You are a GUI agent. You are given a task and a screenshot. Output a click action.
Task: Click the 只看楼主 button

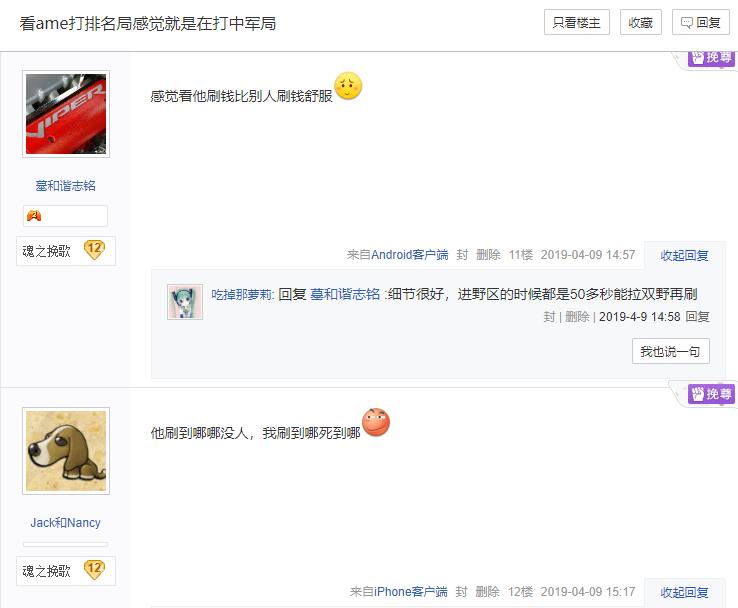click(577, 22)
